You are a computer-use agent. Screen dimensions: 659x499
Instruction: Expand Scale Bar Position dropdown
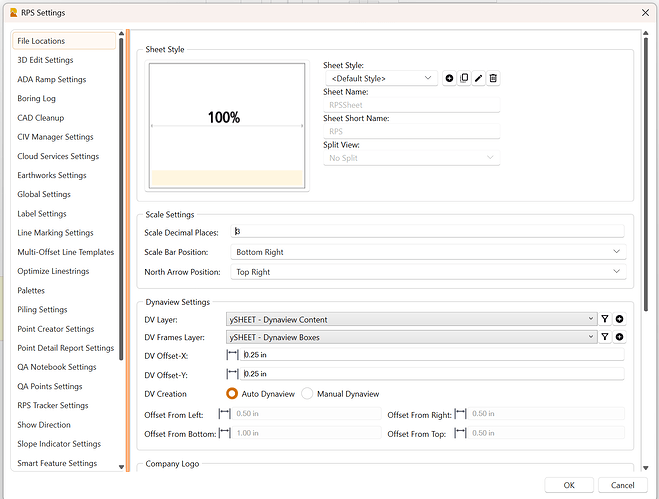[427, 252]
